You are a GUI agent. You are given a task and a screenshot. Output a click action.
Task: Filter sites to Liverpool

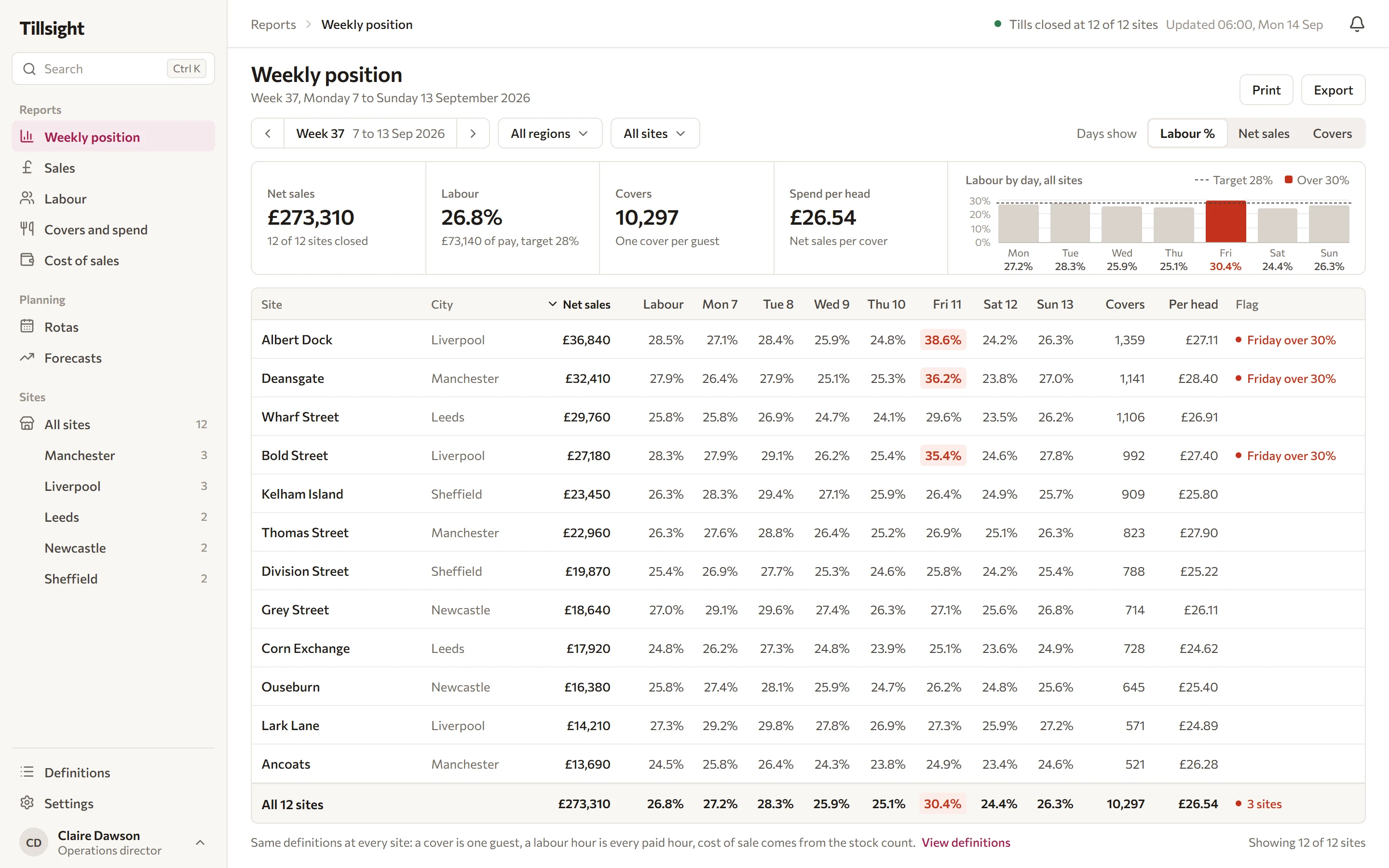point(113,486)
